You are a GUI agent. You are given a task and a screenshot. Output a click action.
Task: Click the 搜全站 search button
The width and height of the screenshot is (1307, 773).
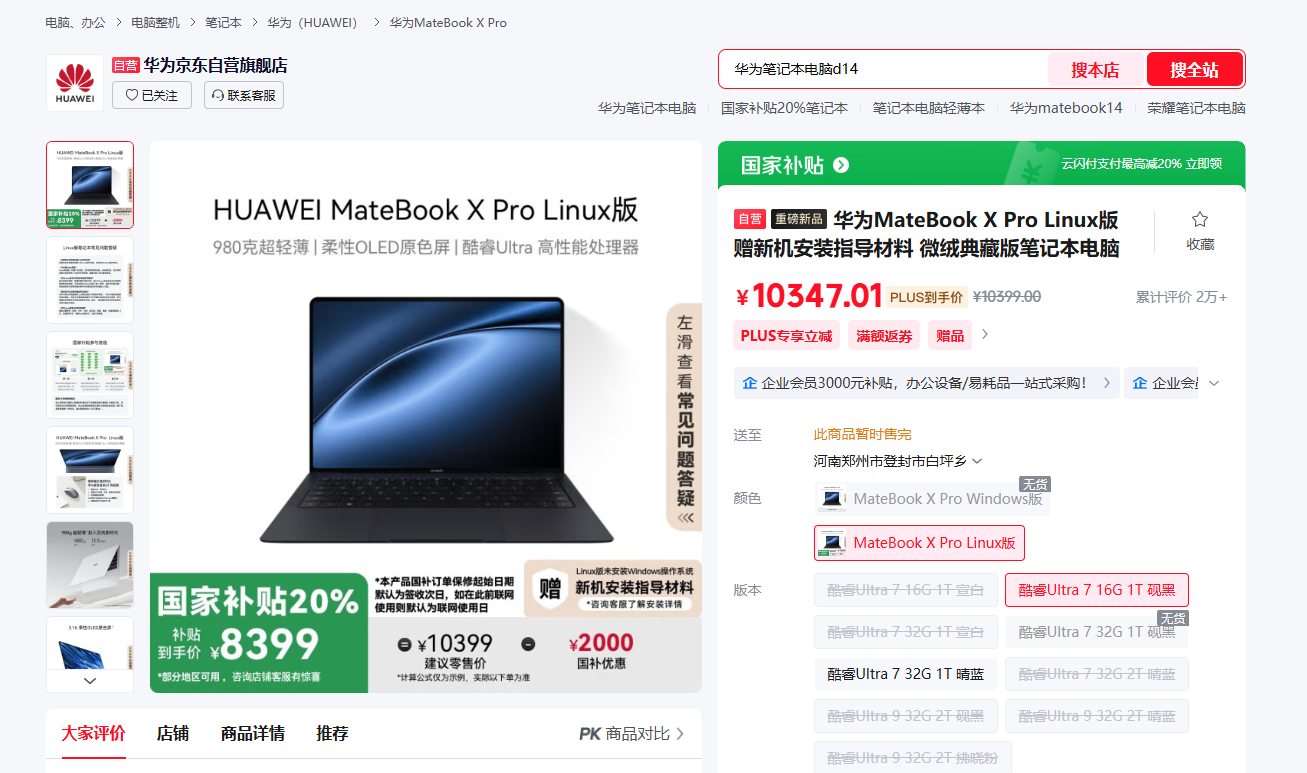click(x=1194, y=70)
